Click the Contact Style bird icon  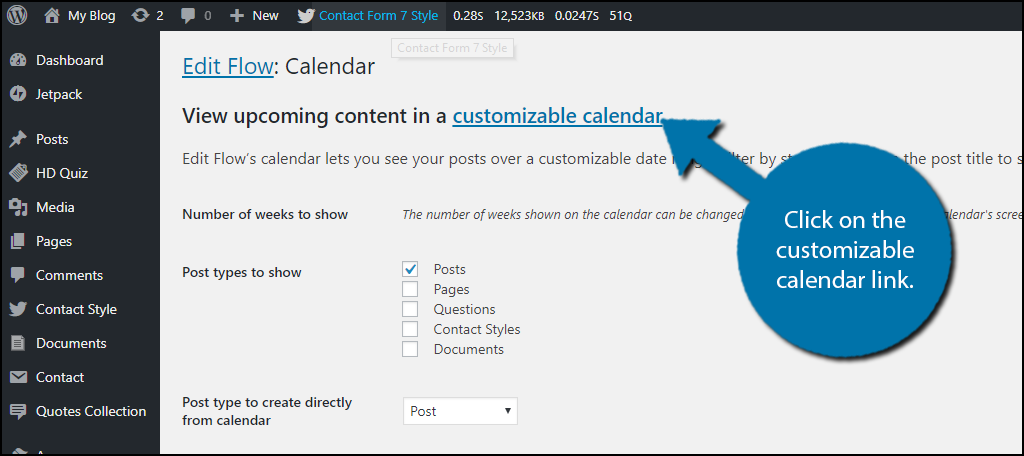pyautogui.click(x=18, y=309)
